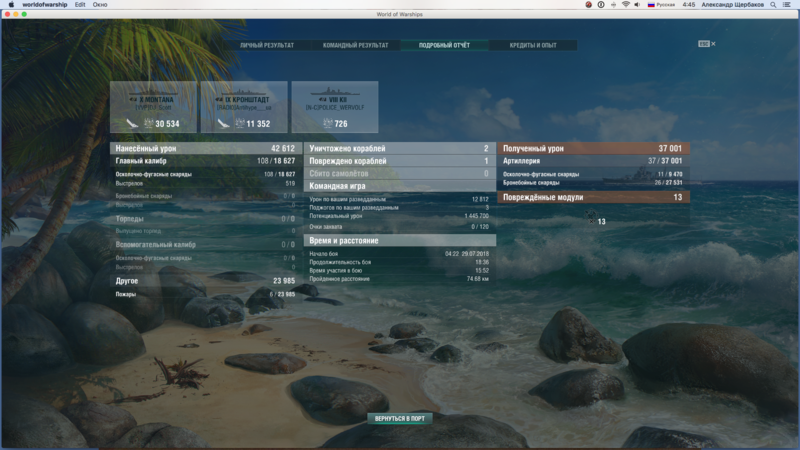Image resolution: width=800 pixels, height=450 pixels.
Task: Click the damage icon beside 30 534
Action: click(x=148, y=123)
